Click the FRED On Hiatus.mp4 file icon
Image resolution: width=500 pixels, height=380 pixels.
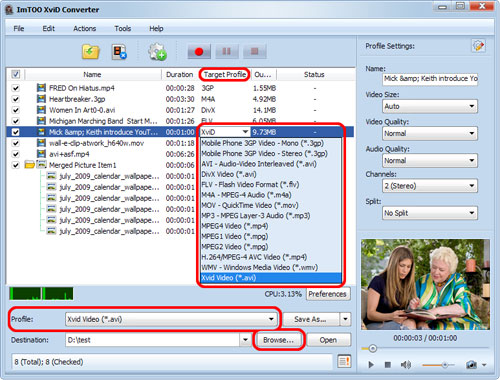click(x=41, y=88)
